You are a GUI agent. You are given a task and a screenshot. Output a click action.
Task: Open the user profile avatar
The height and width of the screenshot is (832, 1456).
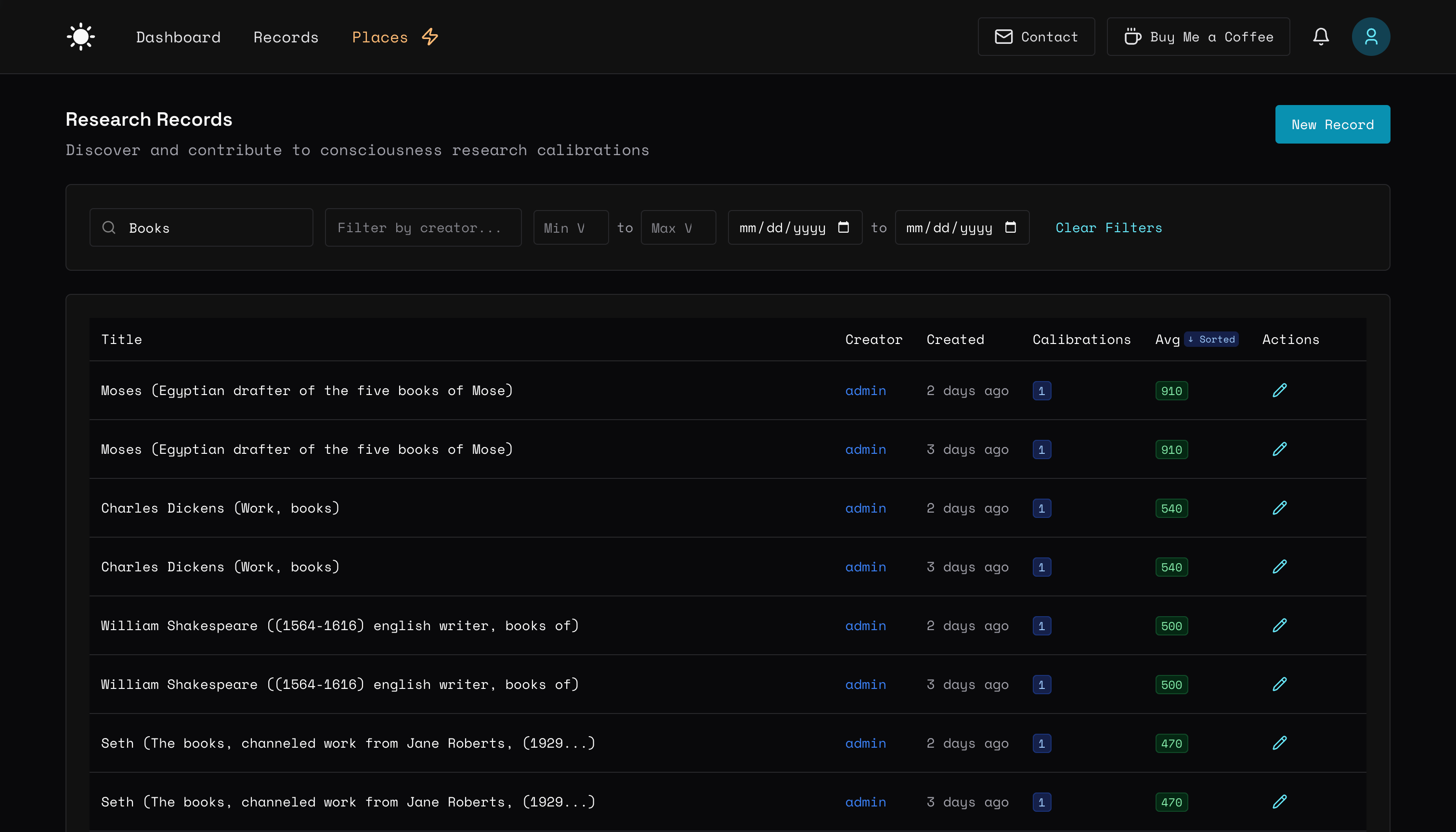click(x=1370, y=37)
